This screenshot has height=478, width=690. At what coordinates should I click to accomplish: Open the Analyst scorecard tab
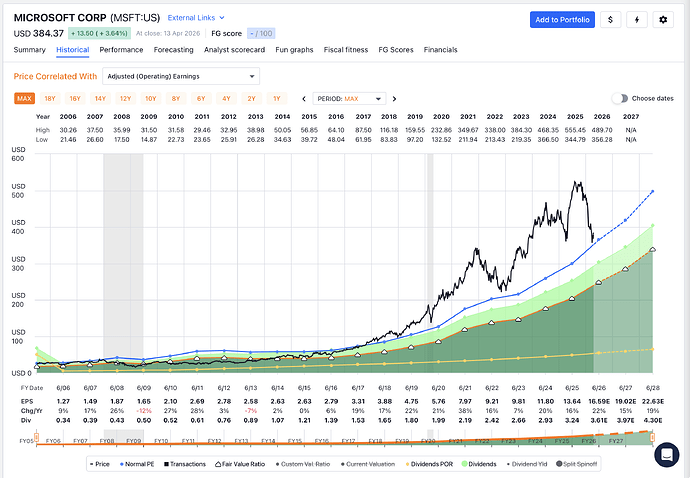pos(235,49)
